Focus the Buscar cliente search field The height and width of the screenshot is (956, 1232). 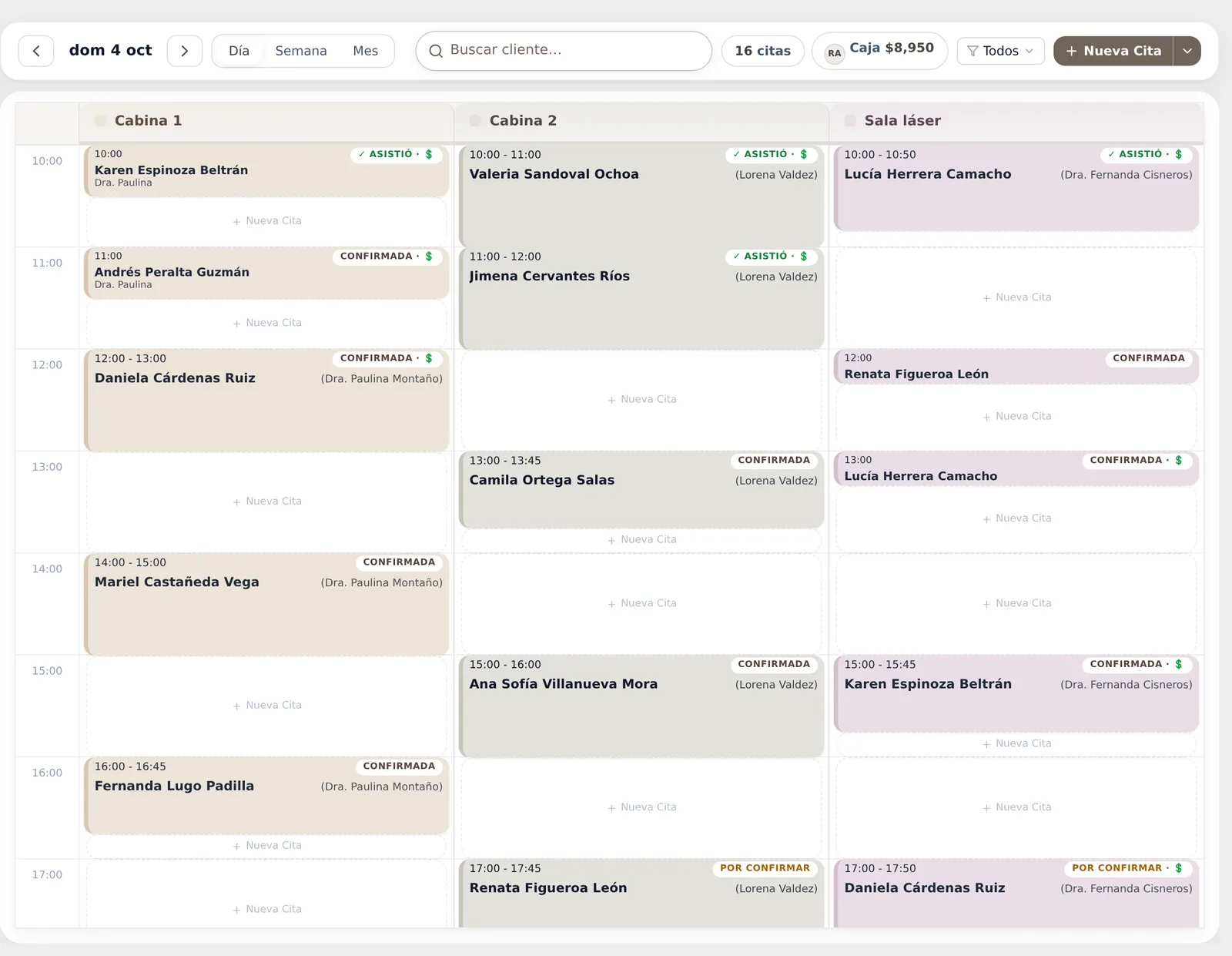(564, 51)
